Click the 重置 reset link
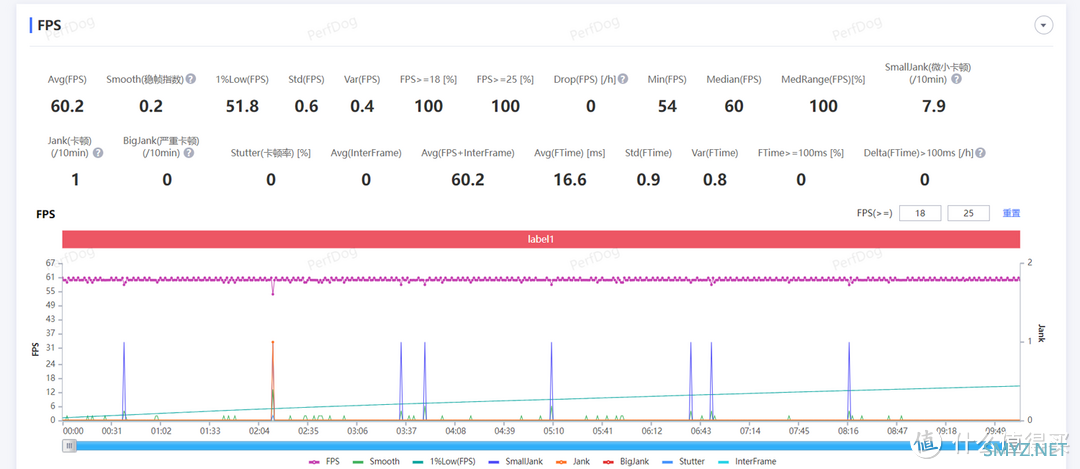The width and height of the screenshot is (1080, 469). [x=1011, y=213]
